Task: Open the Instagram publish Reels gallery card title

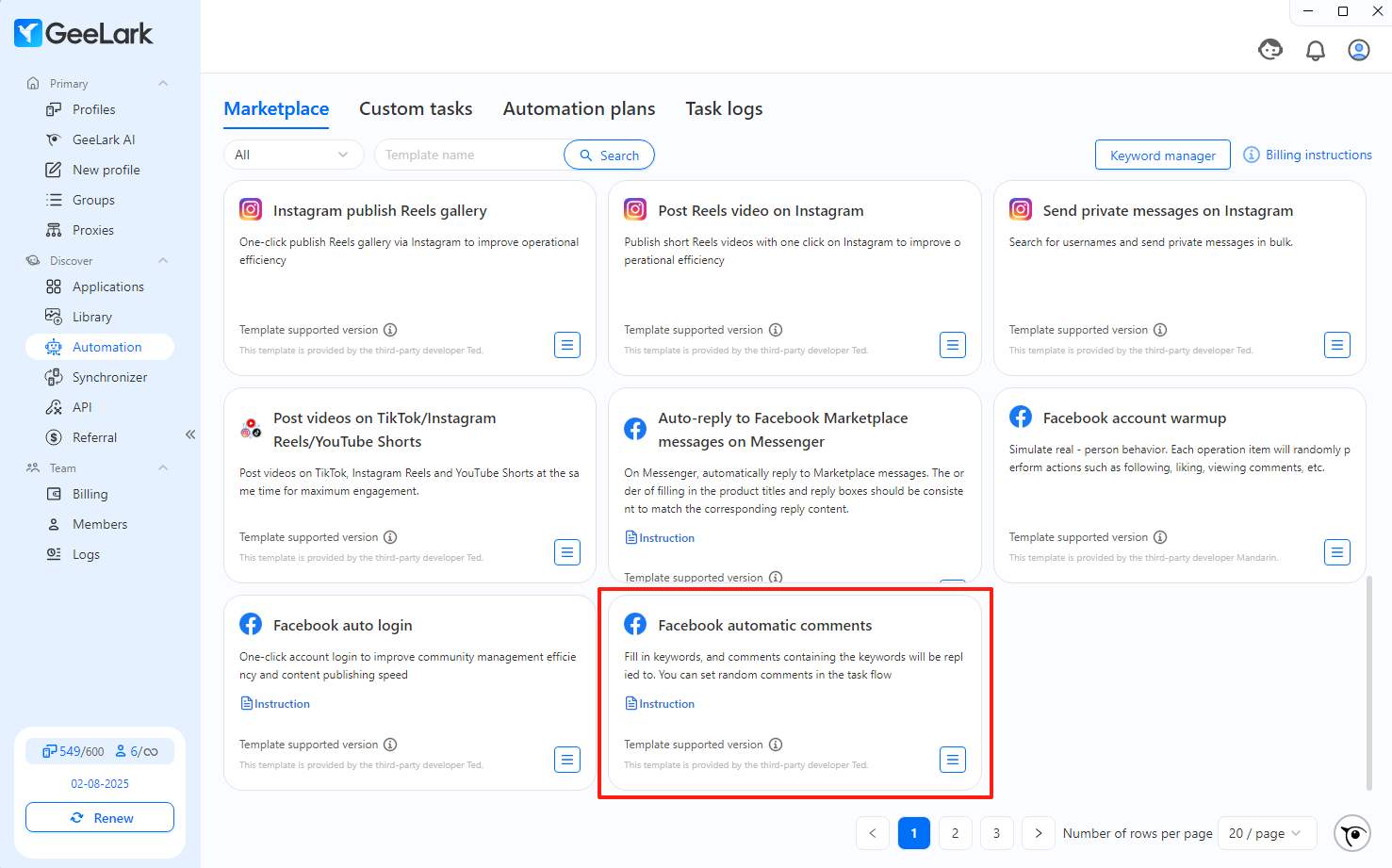Action: click(380, 210)
